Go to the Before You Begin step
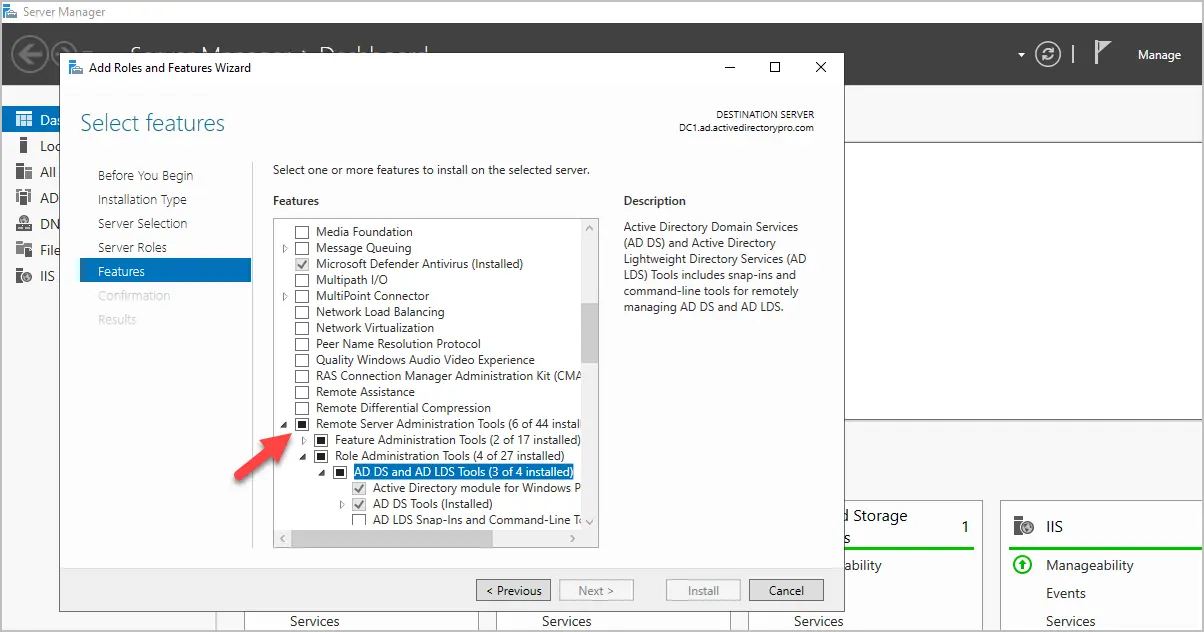This screenshot has height=632, width=1204. click(x=146, y=175)
